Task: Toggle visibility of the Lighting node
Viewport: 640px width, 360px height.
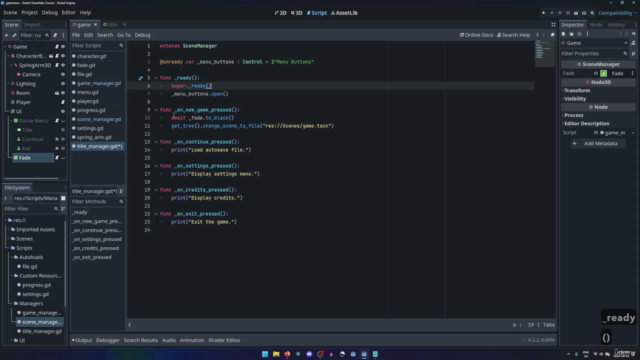Action: [63, 84]
